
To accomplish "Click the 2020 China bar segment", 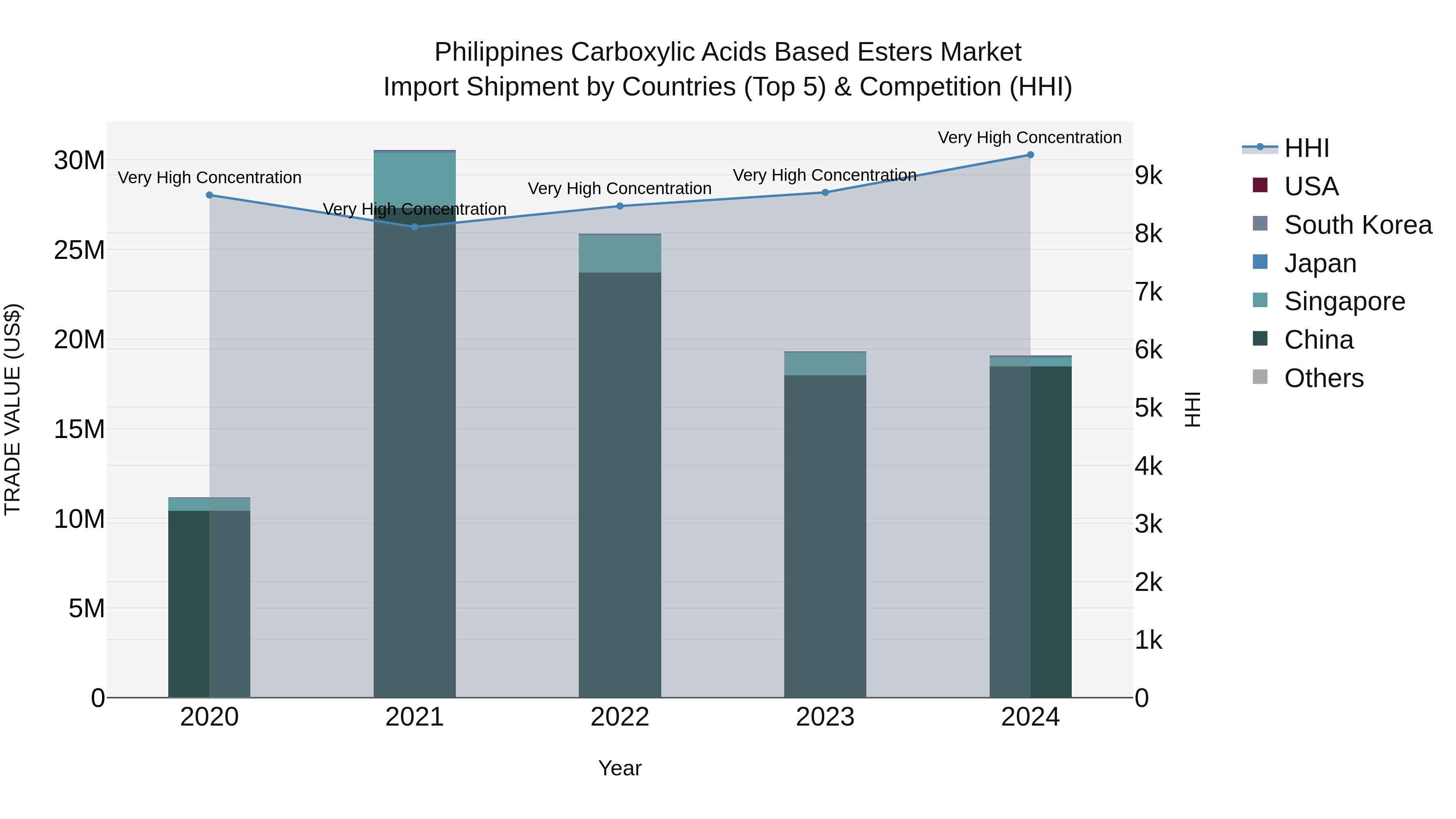I will tap(209, 604).
